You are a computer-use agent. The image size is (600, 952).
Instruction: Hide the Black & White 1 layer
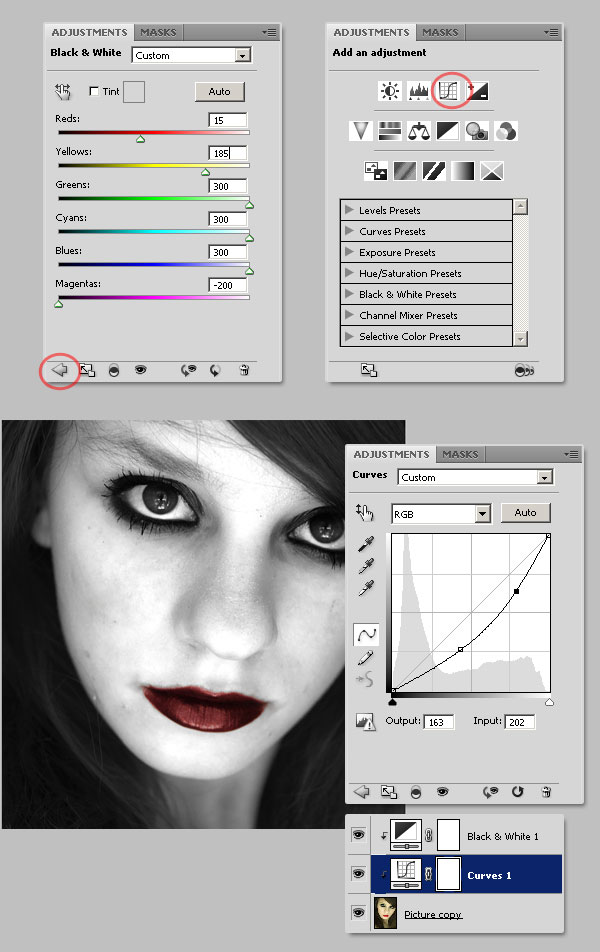click(358, 834)
